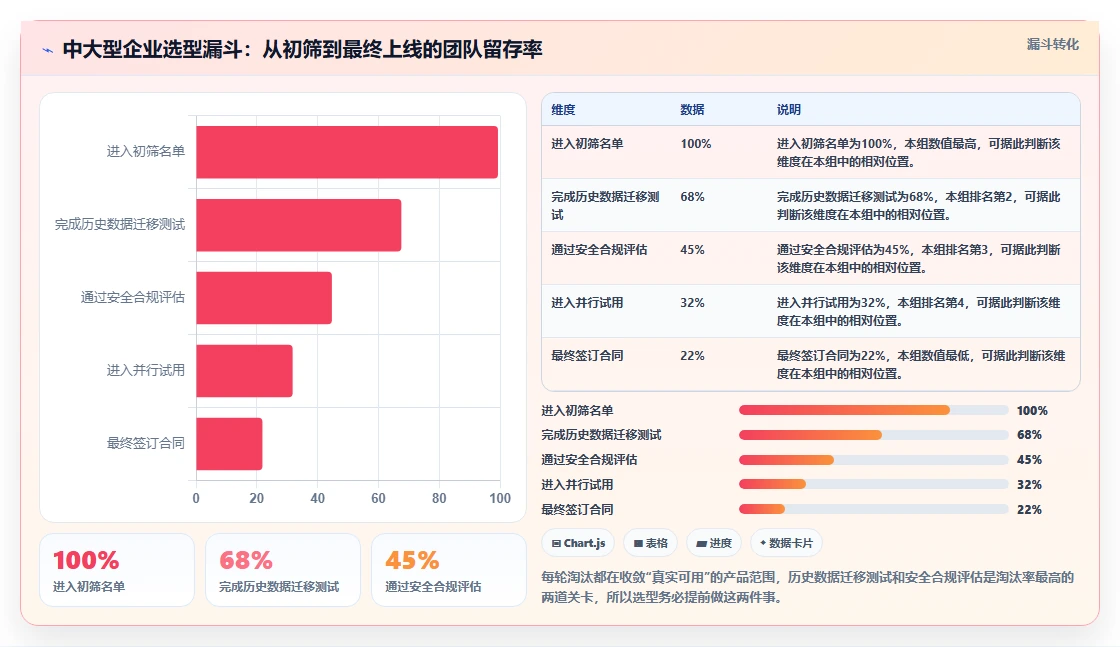This screenshot has height=647, width=1120.
Task: Click the 80 tick on the chart x-axis
Action: 439,498
